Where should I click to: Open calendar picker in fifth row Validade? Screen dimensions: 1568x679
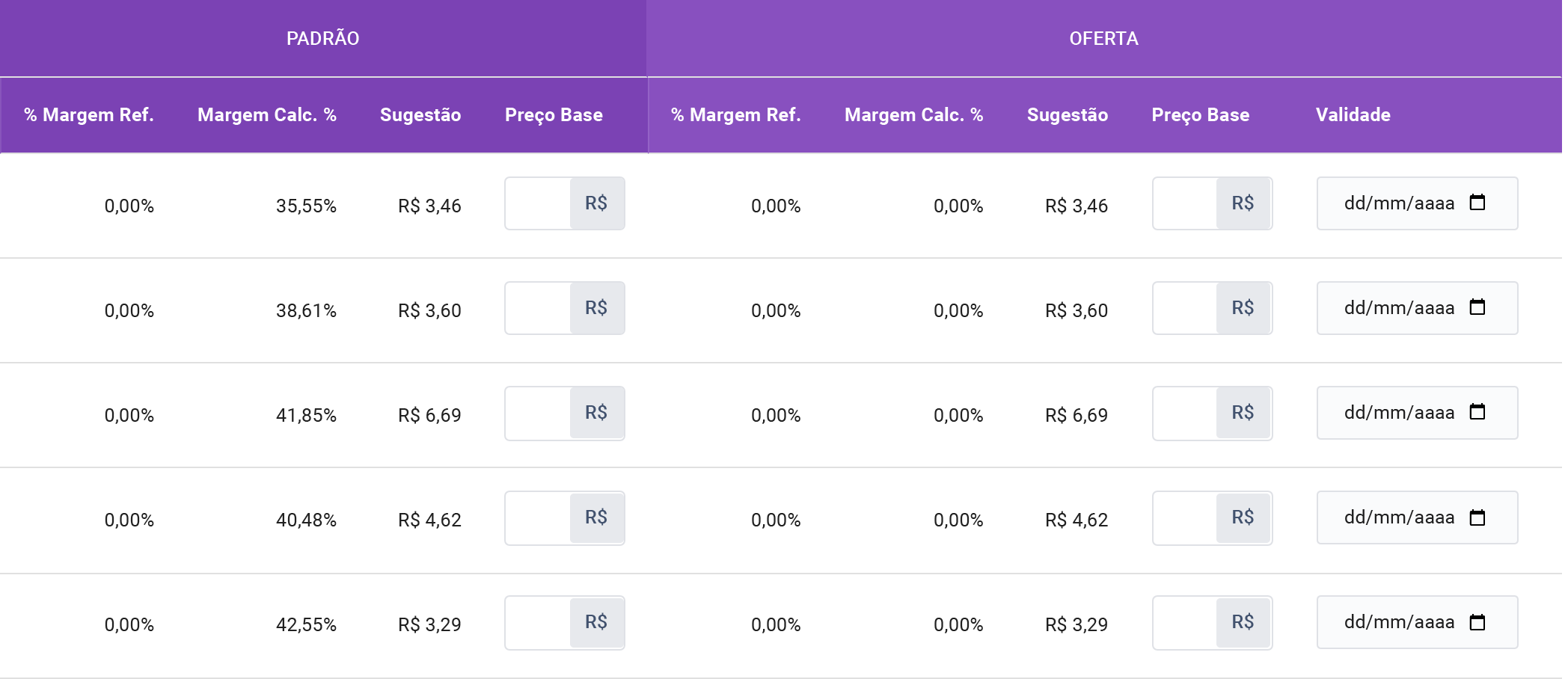click(x=1477, y=622)
